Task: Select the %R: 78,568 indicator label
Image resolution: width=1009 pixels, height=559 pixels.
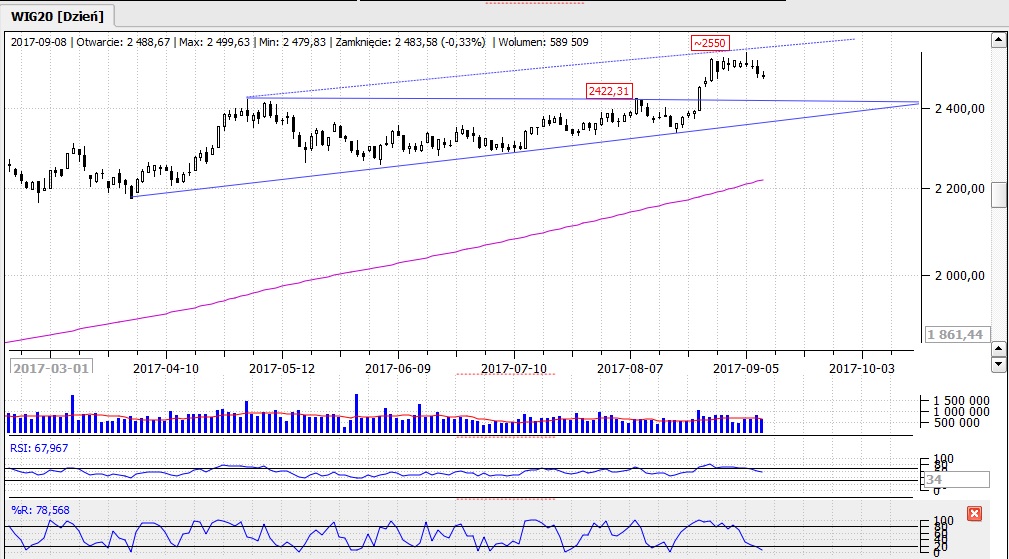Action: pyautogui.click(x=40, y=509)
